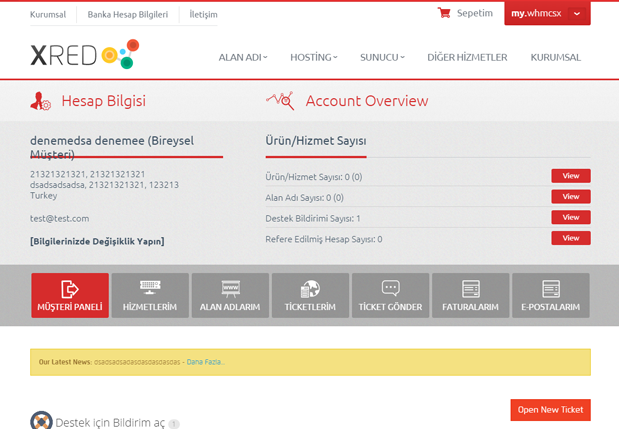Go to Diğer Hizmetler menu item

[x=467, y=58]
